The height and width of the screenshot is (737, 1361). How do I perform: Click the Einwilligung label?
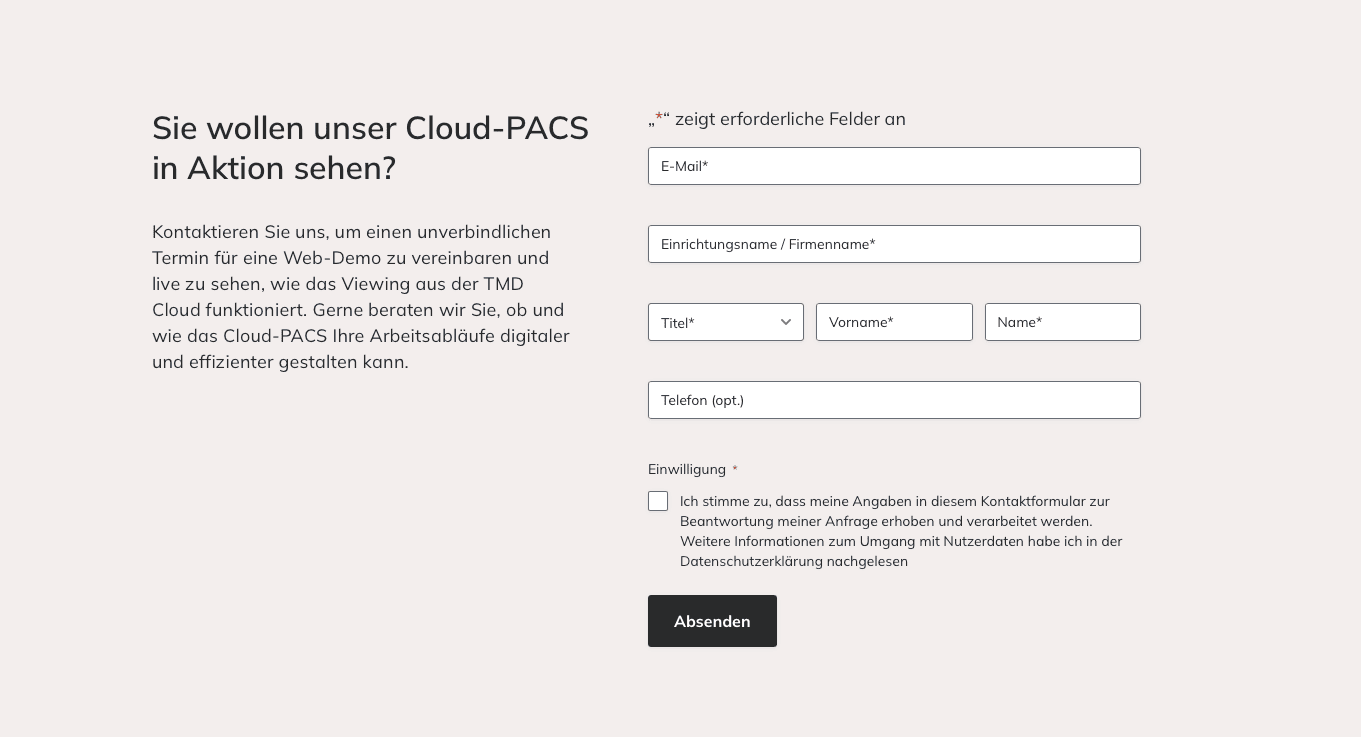pyautogui.click(x=687, y=469)
